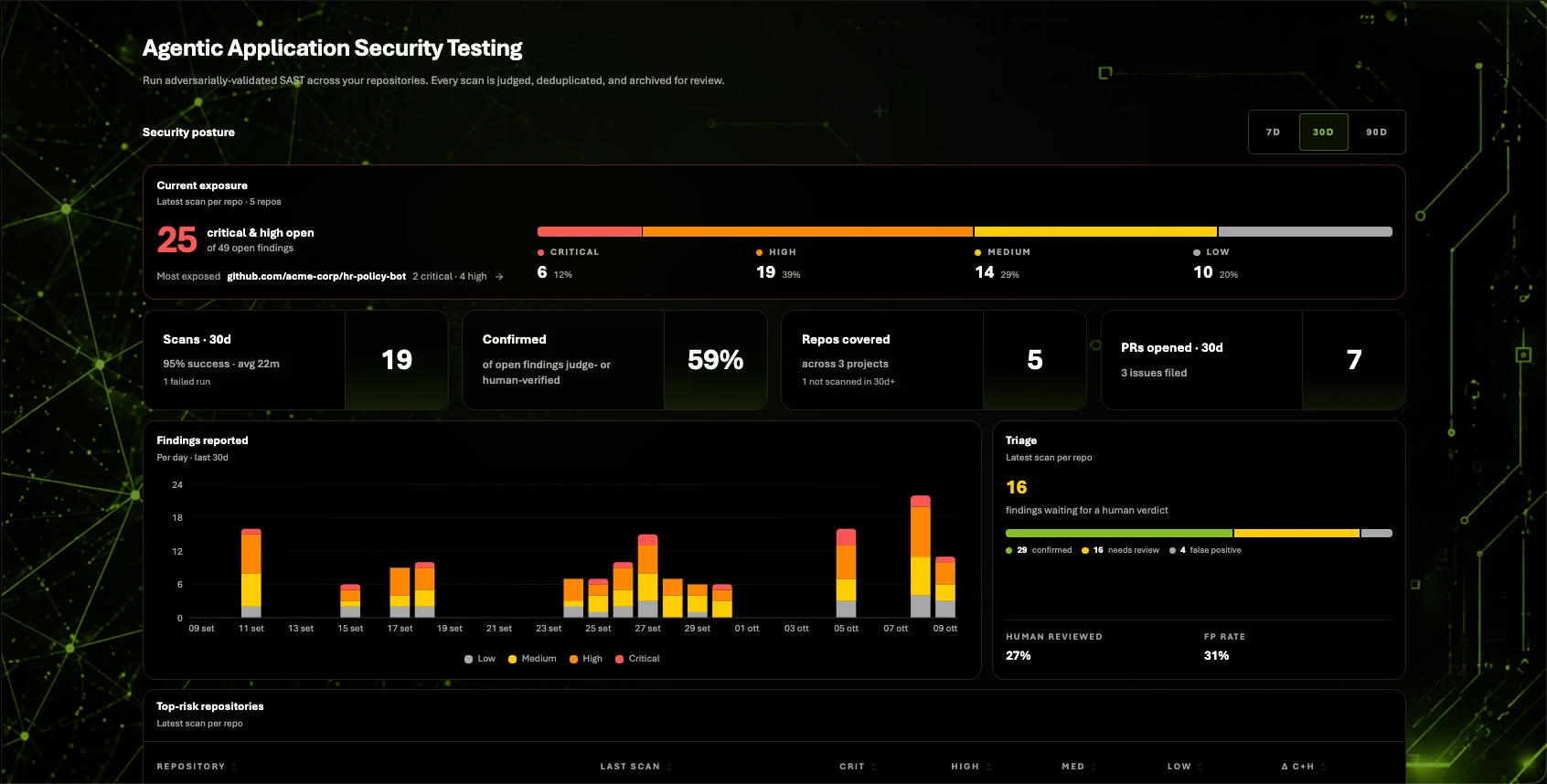This screenshot has width=1547, height=784.
Task: Click the '25' critical & high count
Action: [176, 240]
